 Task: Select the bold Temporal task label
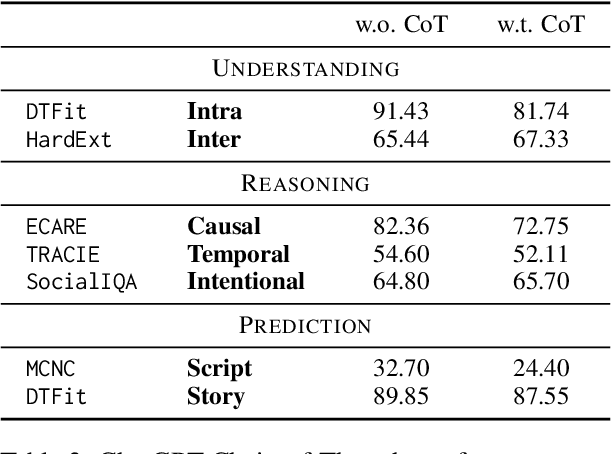click(x=238, y=254)
